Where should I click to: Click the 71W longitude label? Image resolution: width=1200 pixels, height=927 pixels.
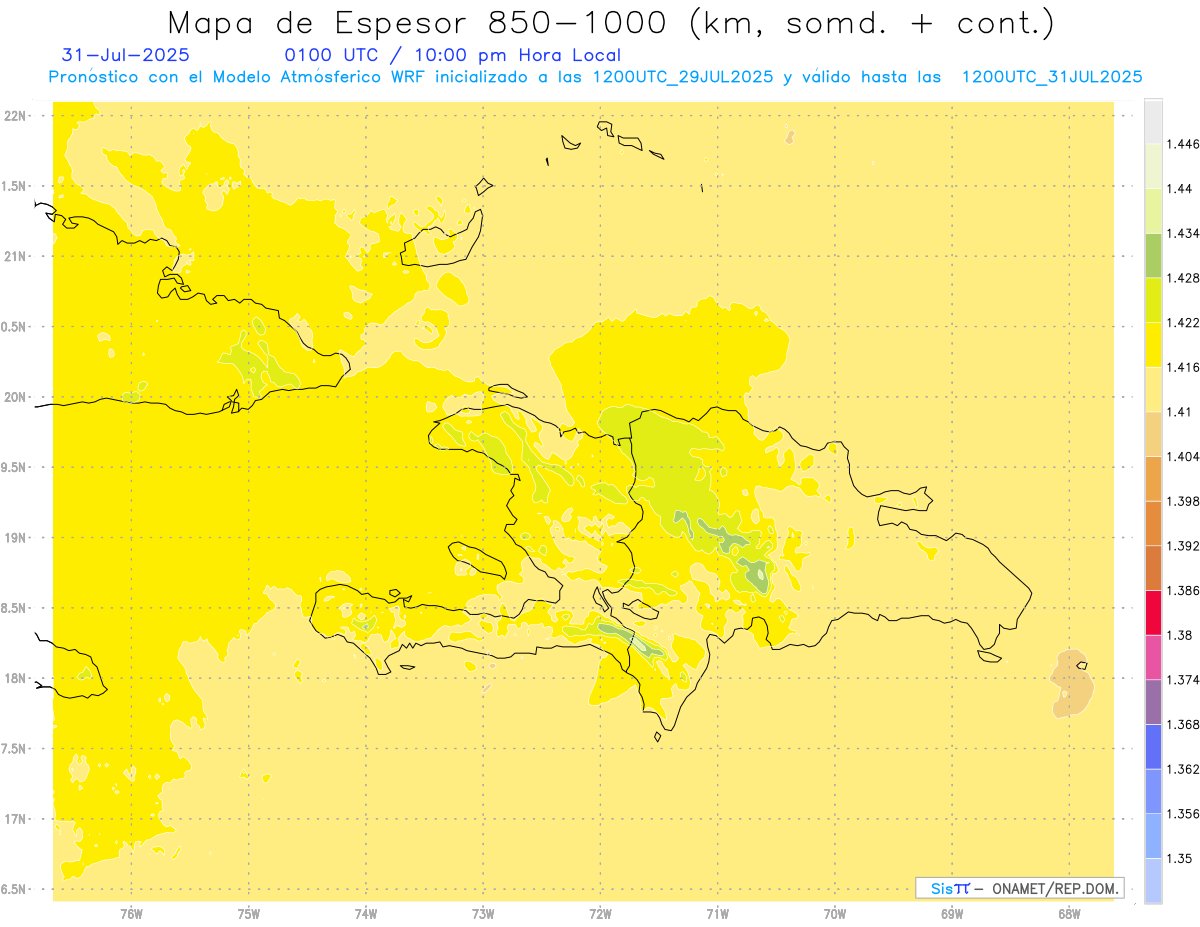tap(717, 913)
